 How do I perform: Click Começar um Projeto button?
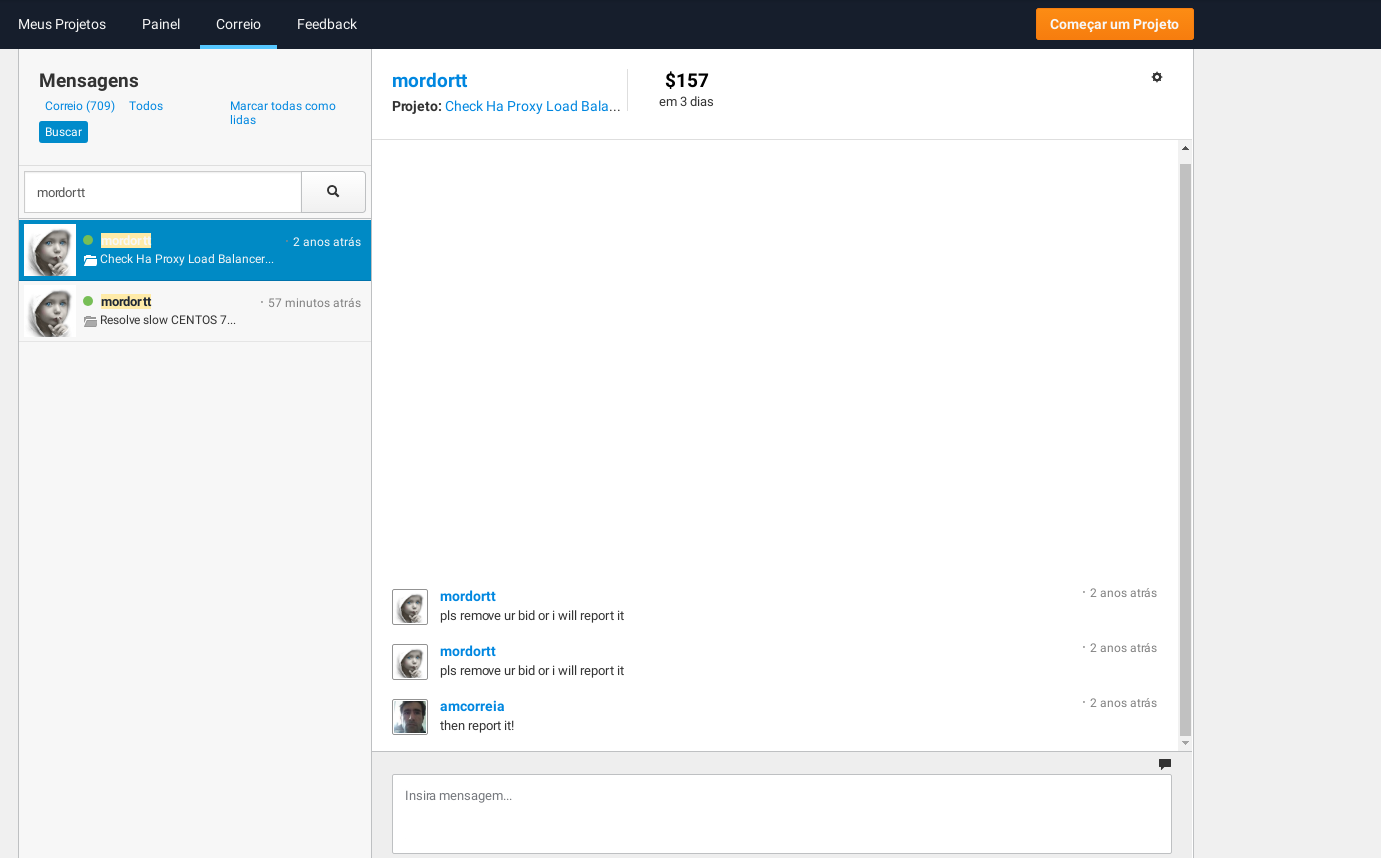(1115, 24)
